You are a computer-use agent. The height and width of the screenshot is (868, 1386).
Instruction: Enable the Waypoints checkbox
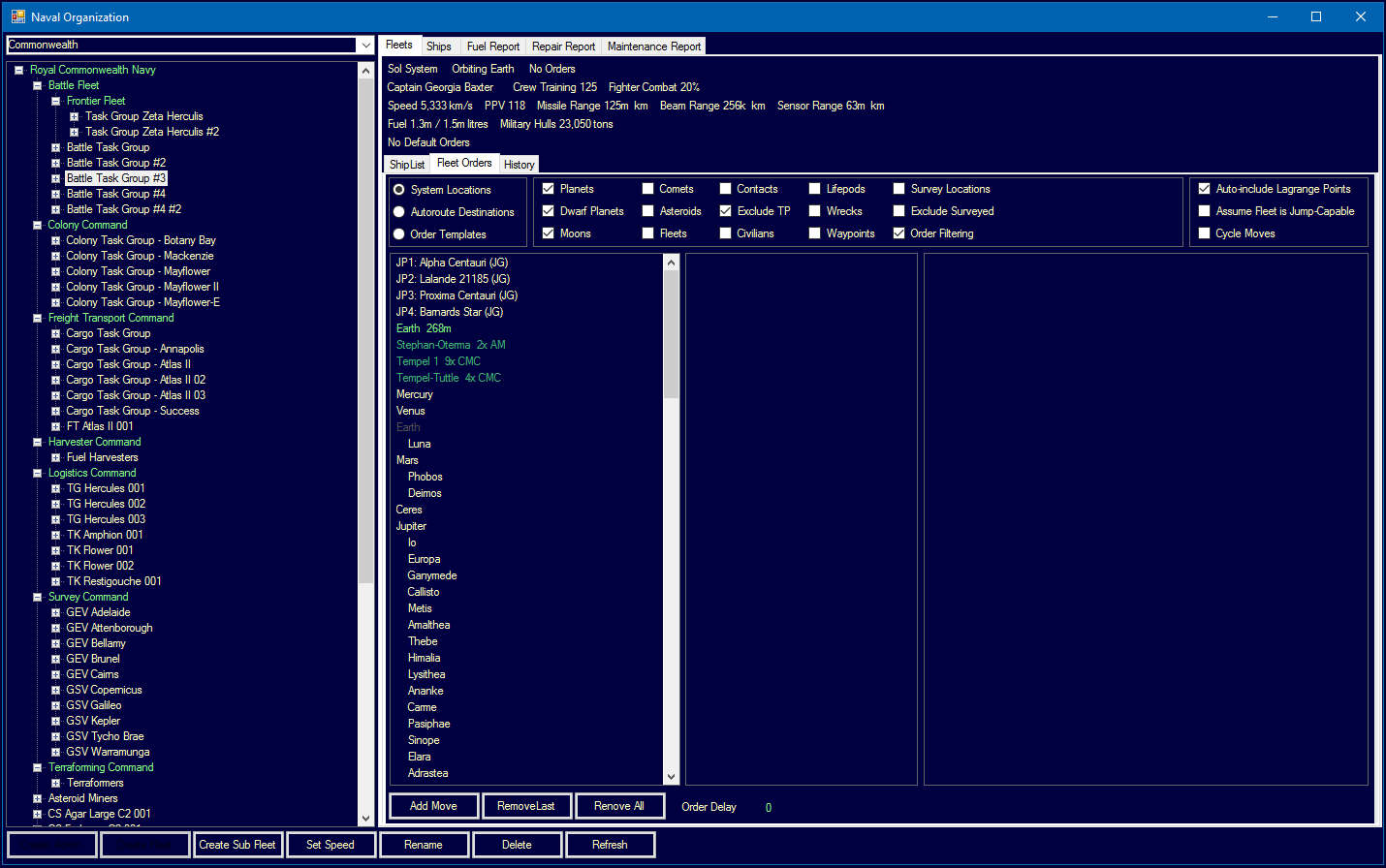tap(814, 233)
